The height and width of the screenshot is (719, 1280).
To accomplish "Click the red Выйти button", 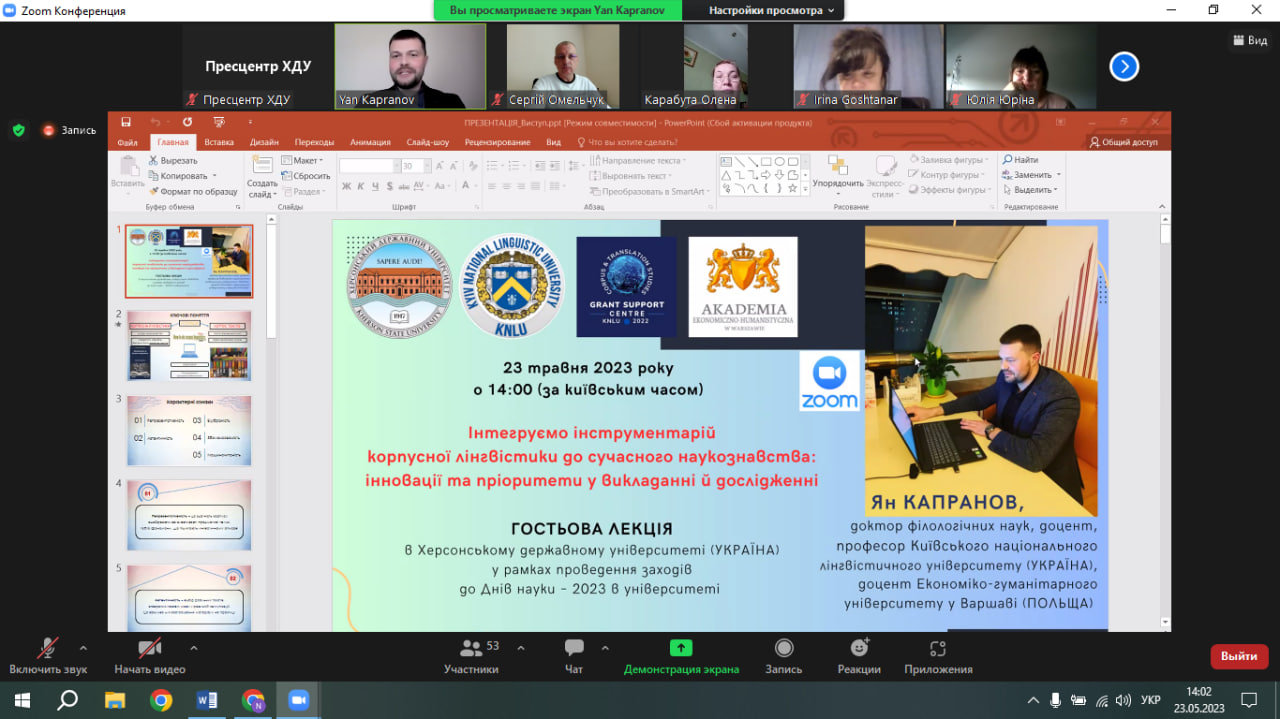I will 1239,656.
